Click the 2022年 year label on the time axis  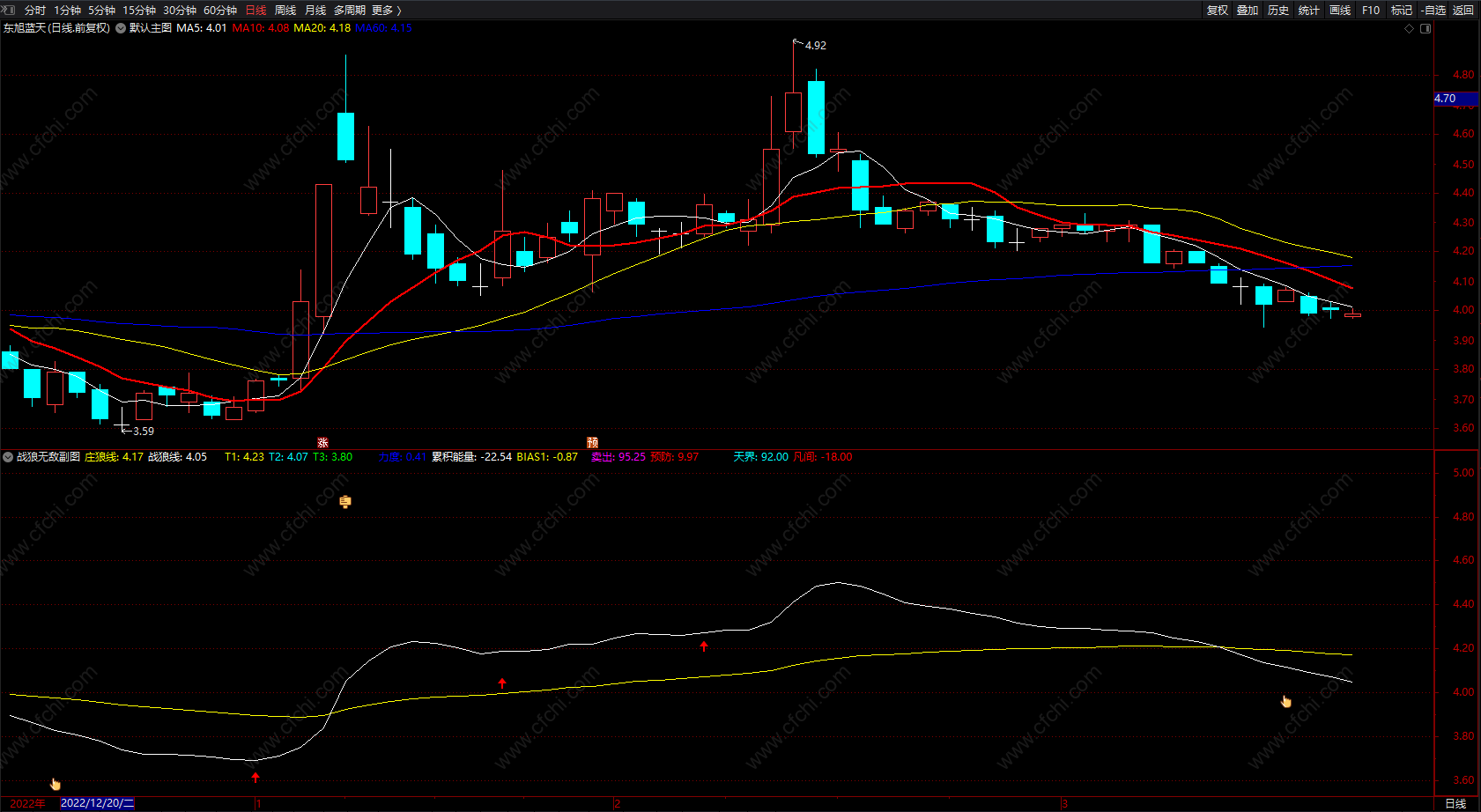28,803
